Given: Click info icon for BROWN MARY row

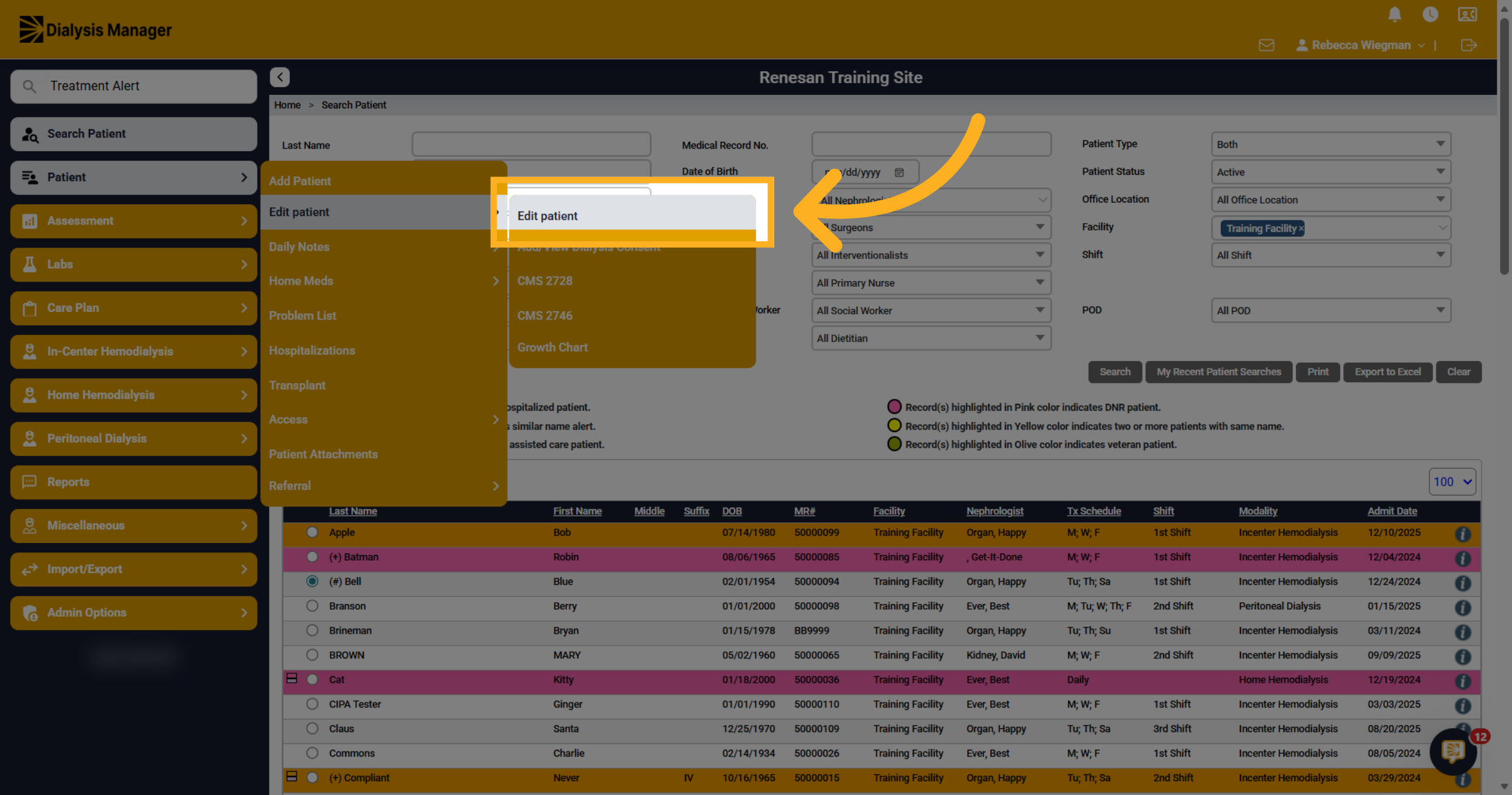Looking at the screenshot, I should tap(1463, 657).
